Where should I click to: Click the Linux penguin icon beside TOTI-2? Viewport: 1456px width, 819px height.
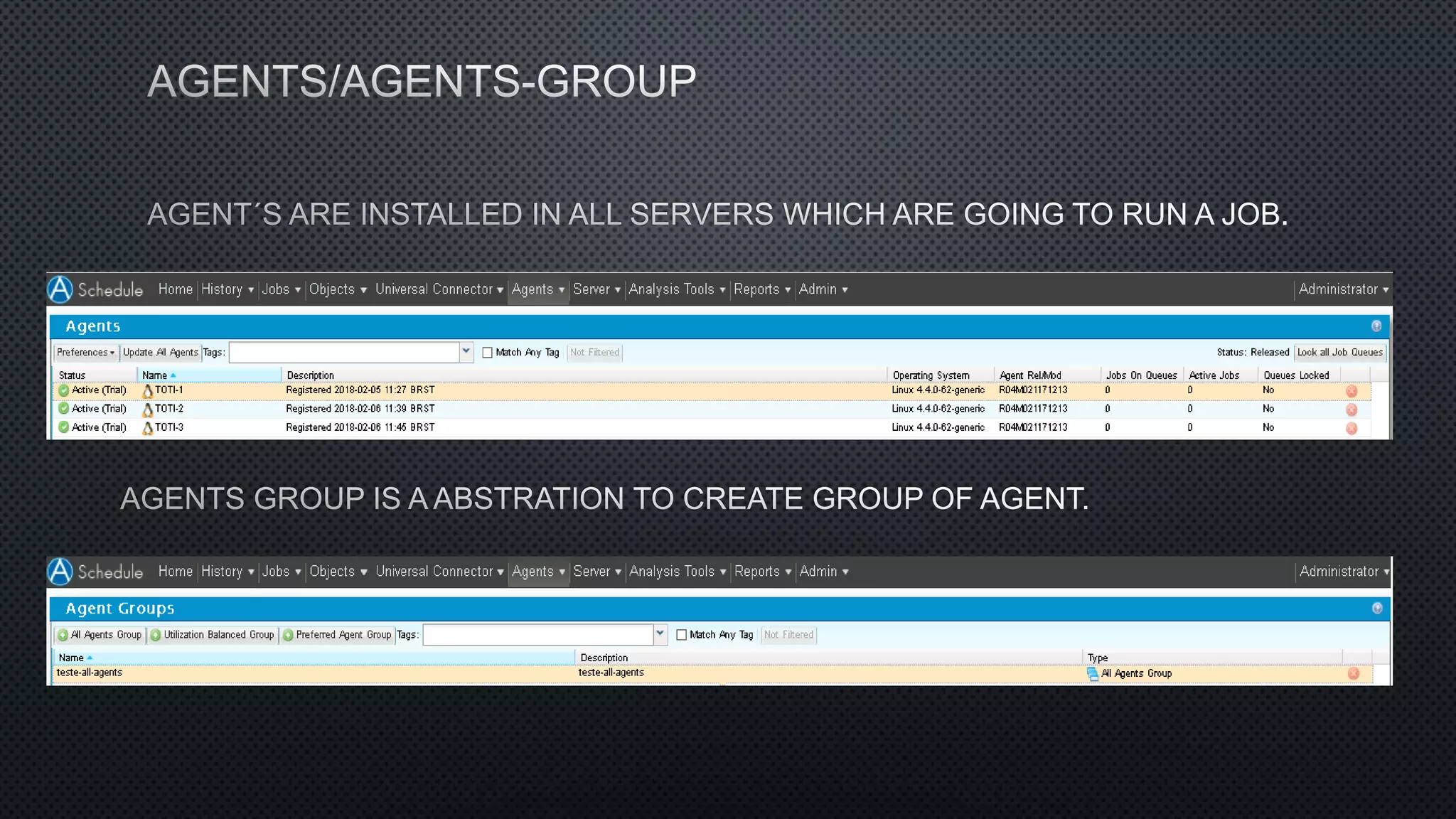148,409
